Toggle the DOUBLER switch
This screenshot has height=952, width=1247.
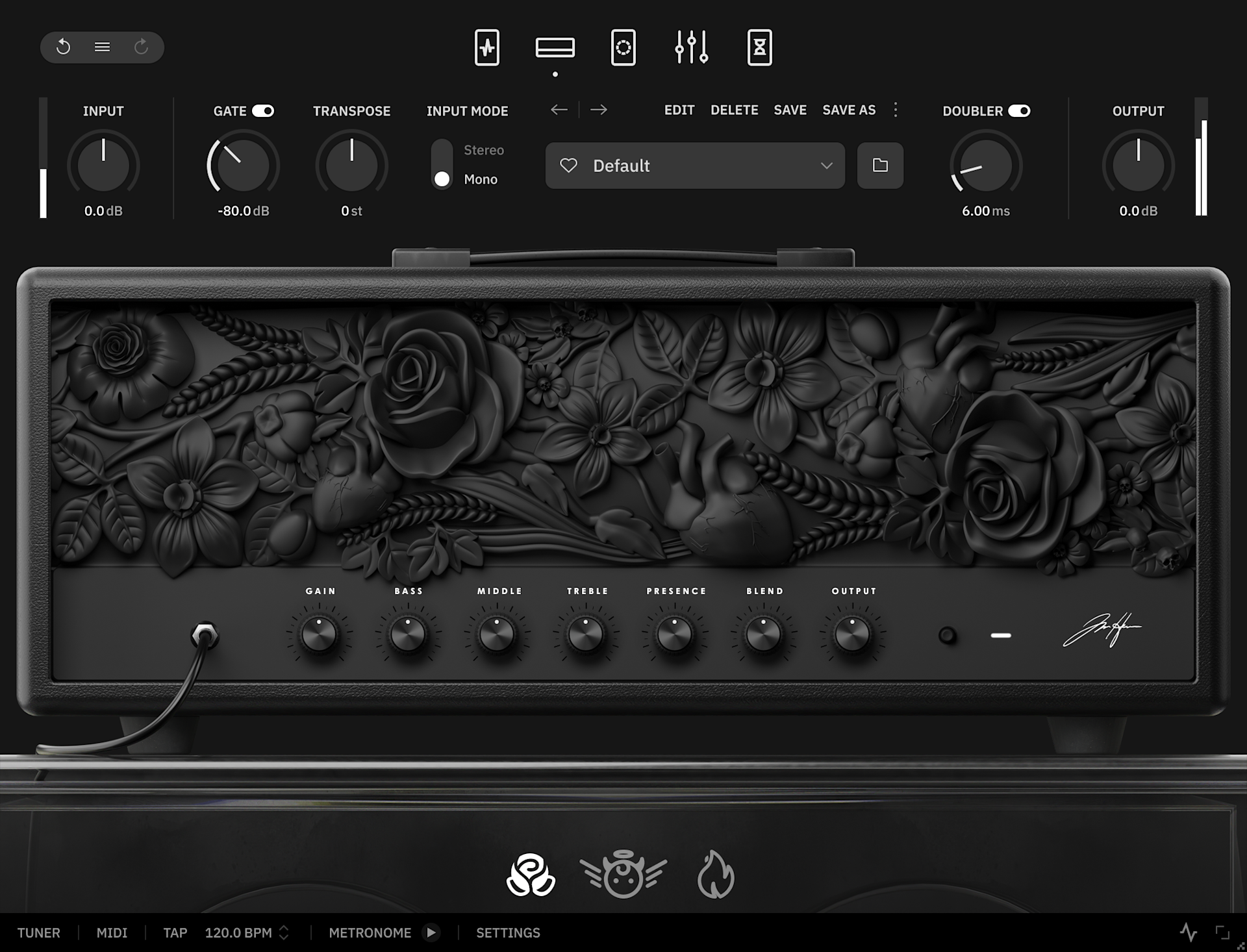(x=1019, y=111)
